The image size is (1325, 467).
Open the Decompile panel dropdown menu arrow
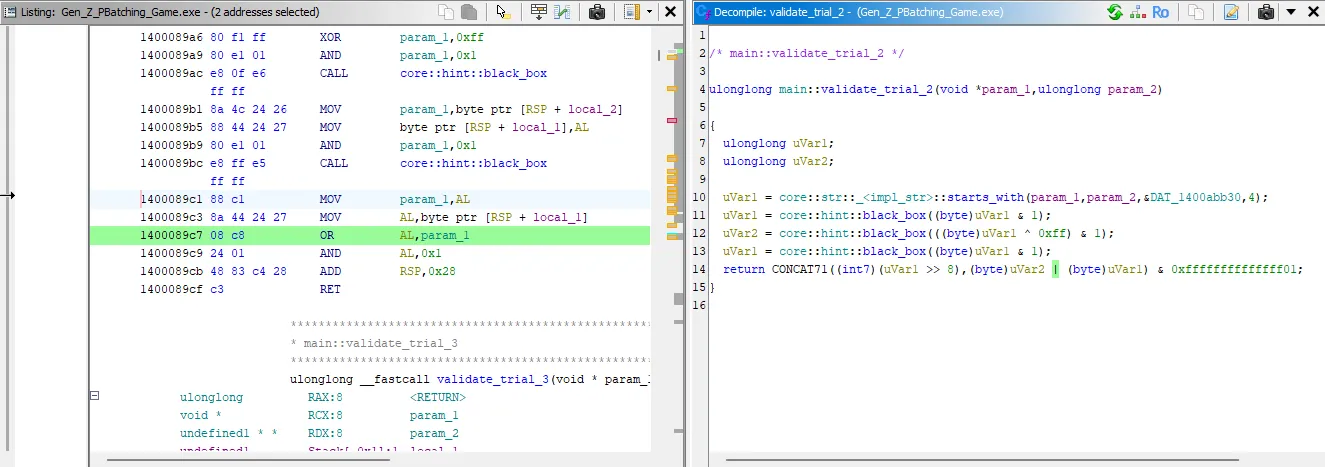[1290, 12]
